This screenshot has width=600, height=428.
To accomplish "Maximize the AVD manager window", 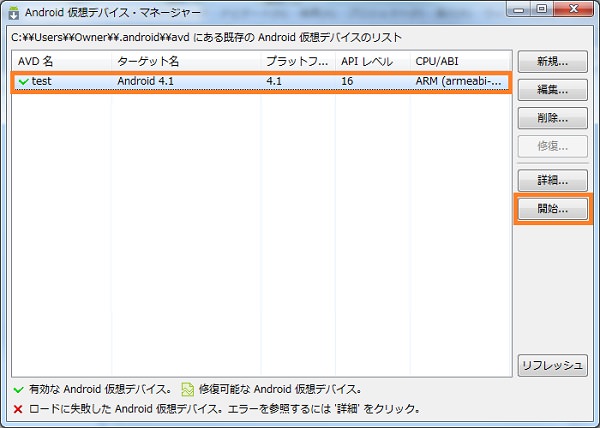I will click(541, 9).
